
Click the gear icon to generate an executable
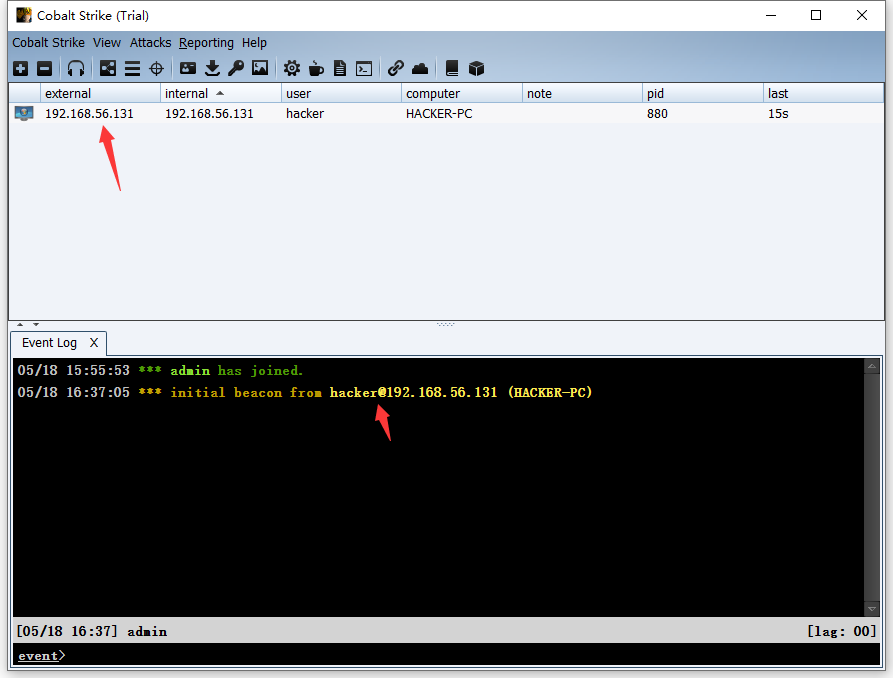click(292, 69)
